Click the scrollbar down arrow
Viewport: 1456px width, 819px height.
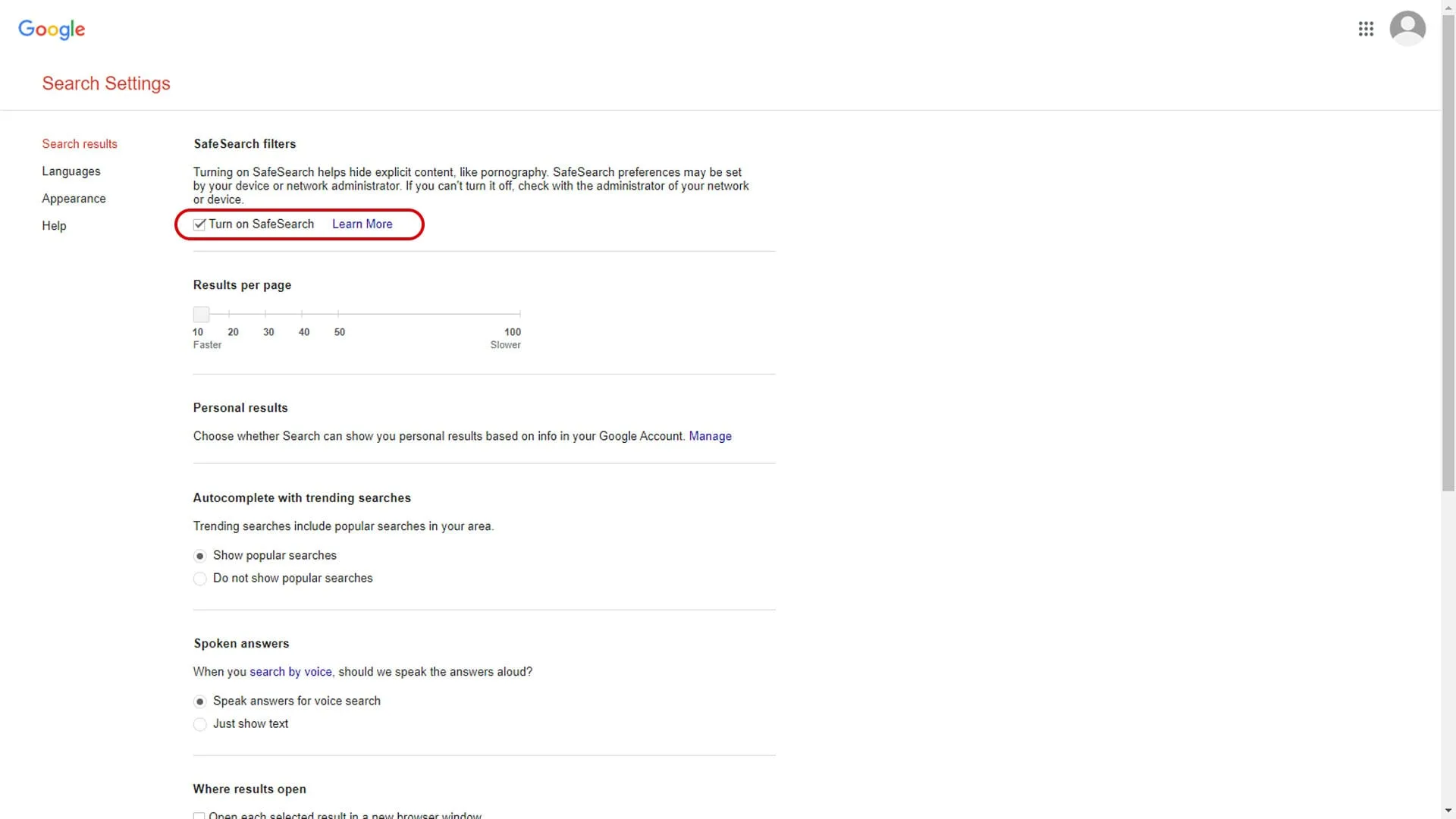pyautogui.click(x=1448, y=811)
